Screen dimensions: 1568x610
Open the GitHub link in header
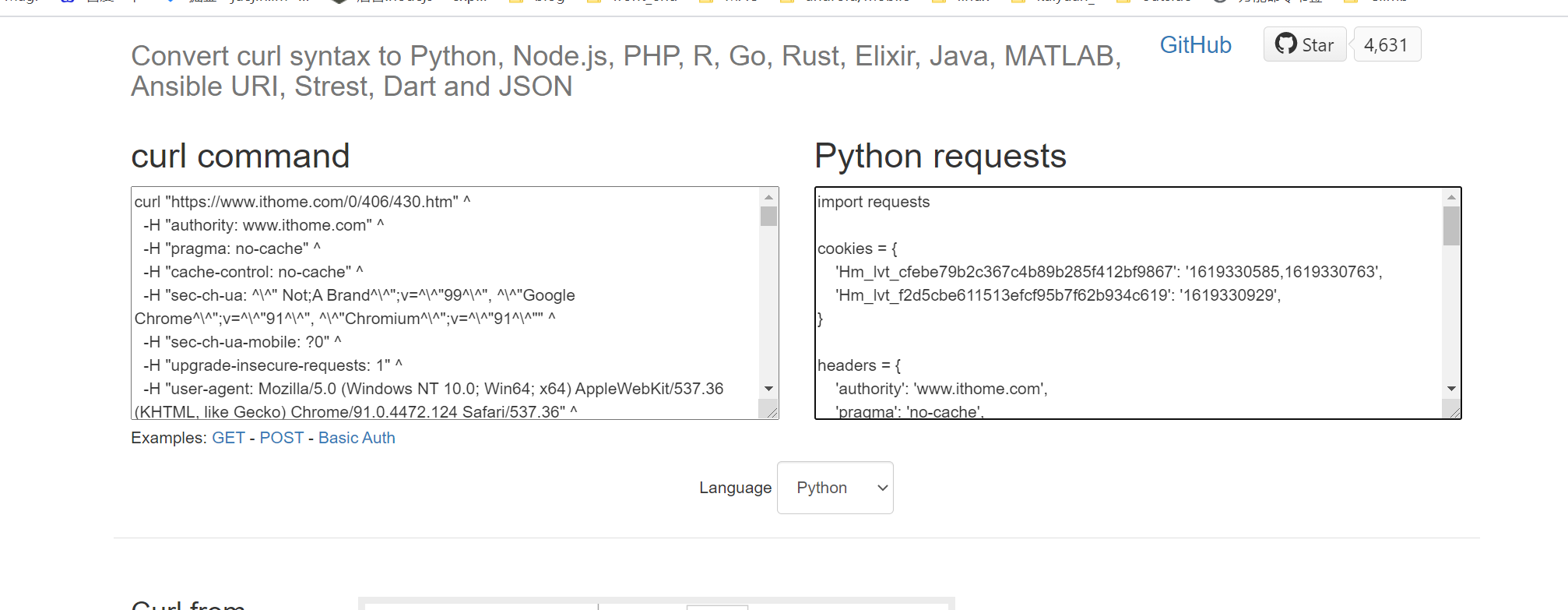1195,45
